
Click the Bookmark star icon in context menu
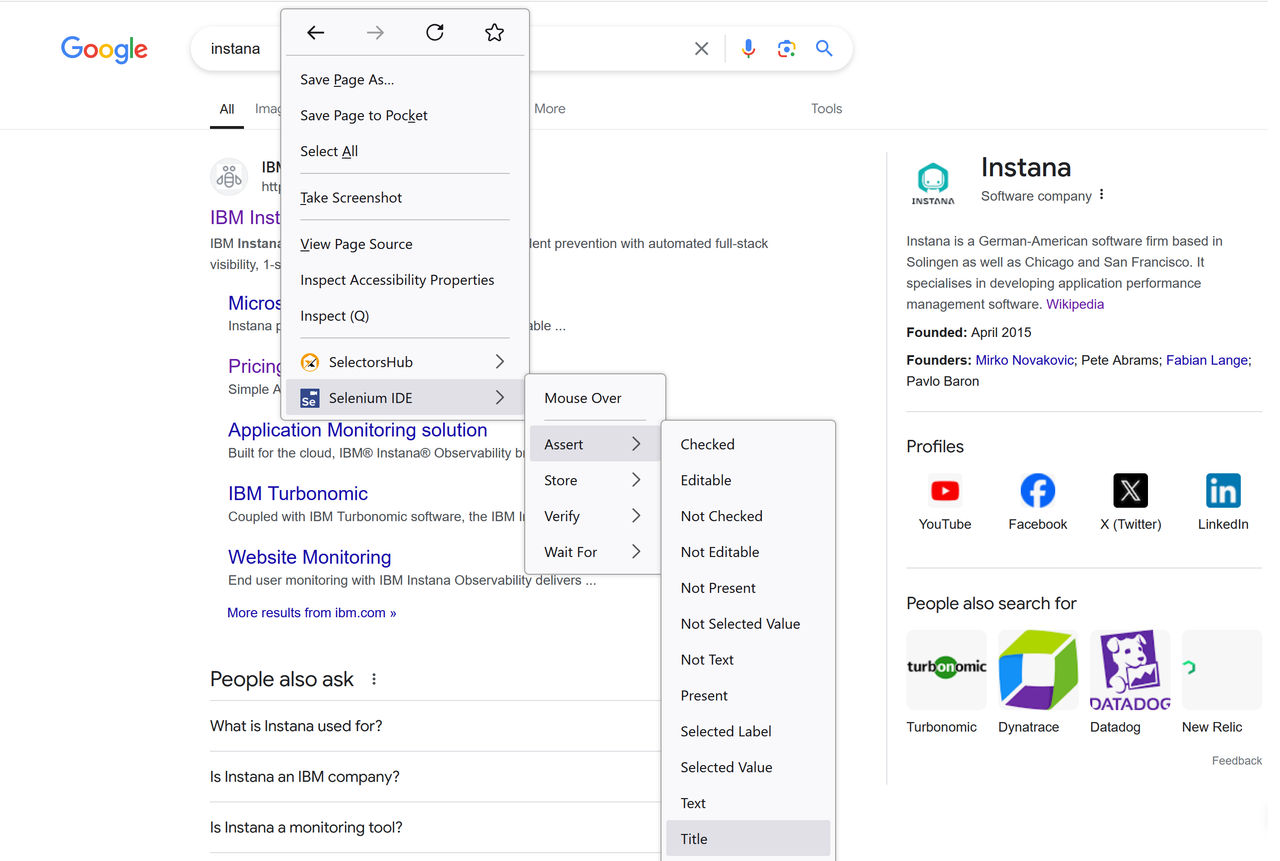coord(494,33)
